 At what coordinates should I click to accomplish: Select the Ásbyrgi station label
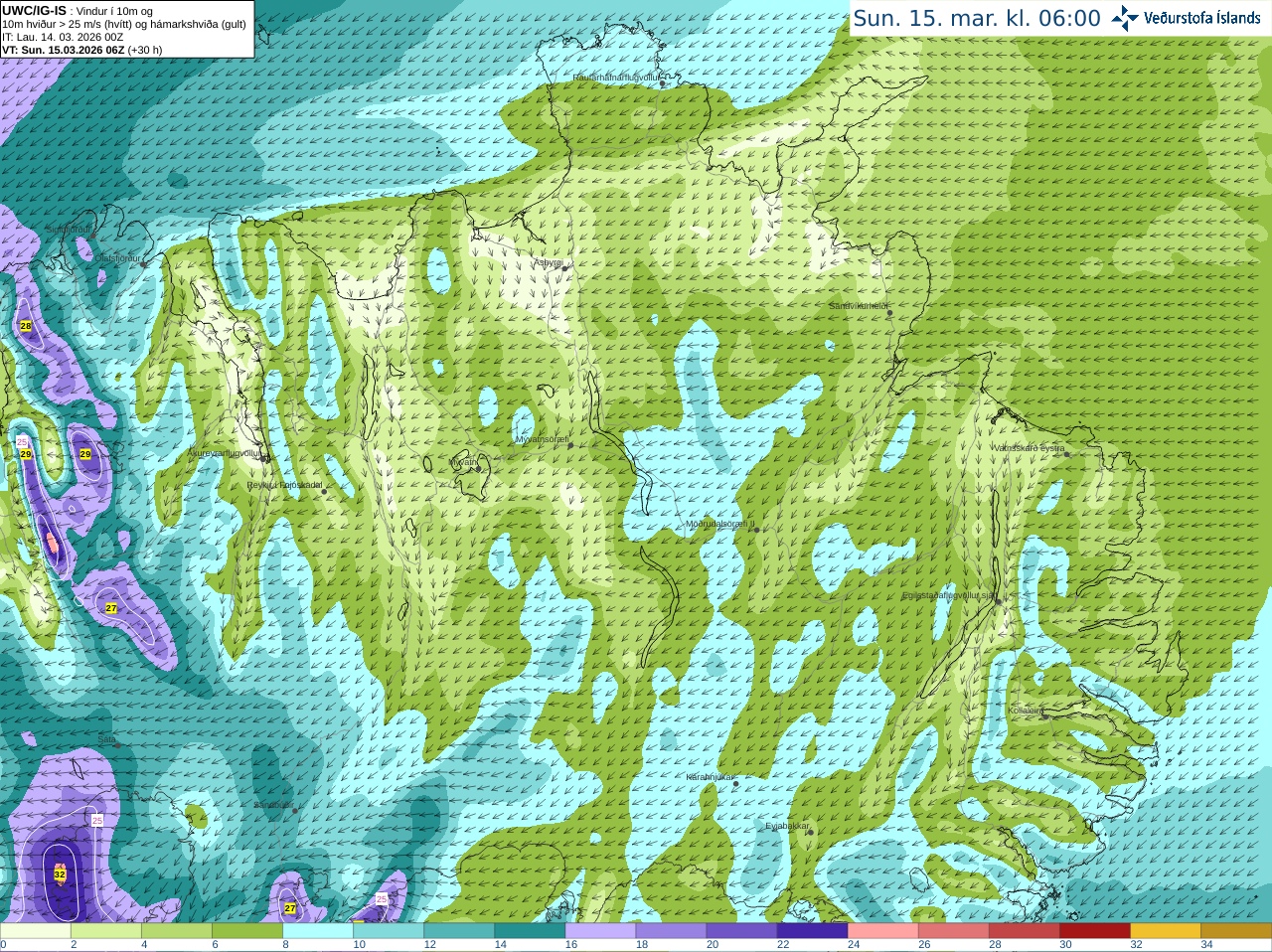548,262
